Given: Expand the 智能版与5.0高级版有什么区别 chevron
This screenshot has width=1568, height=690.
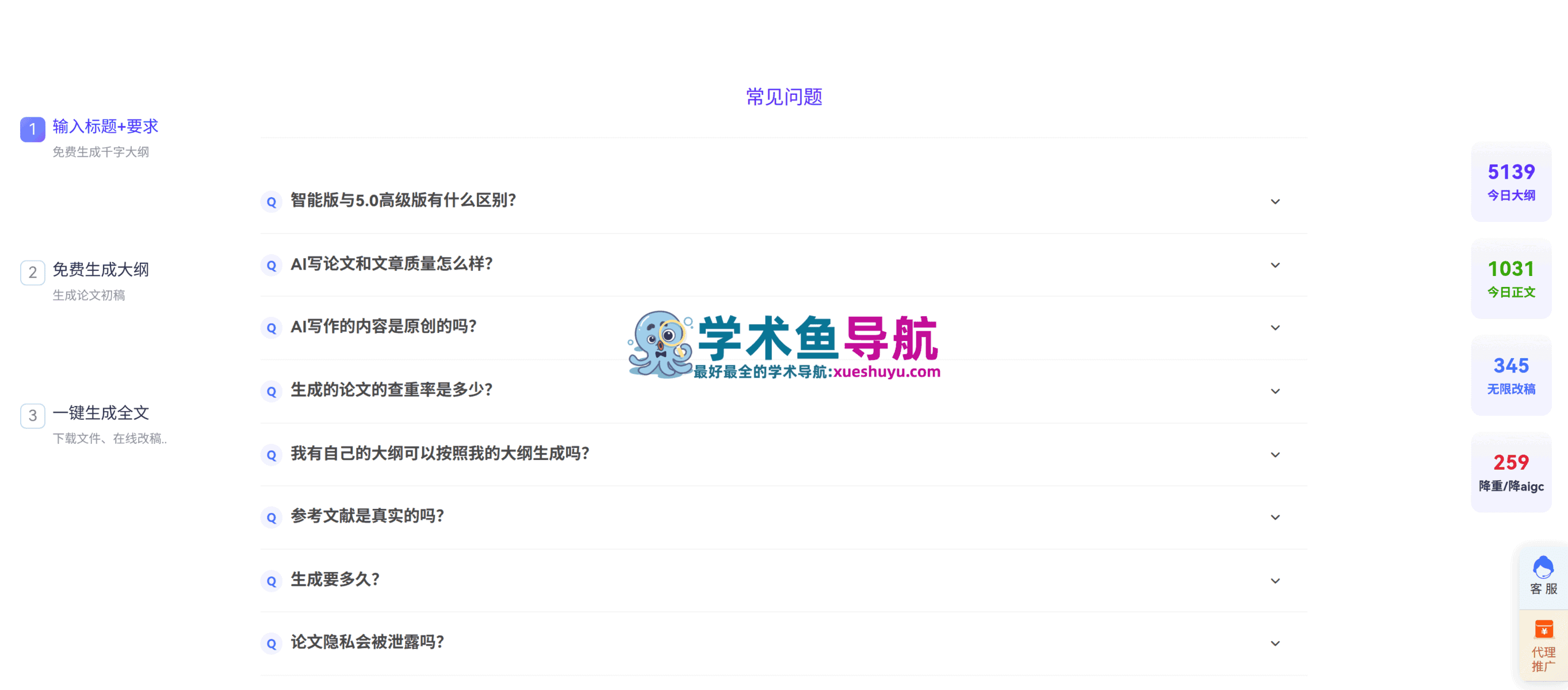Looking at the screenshot, I should point(1275,201).
